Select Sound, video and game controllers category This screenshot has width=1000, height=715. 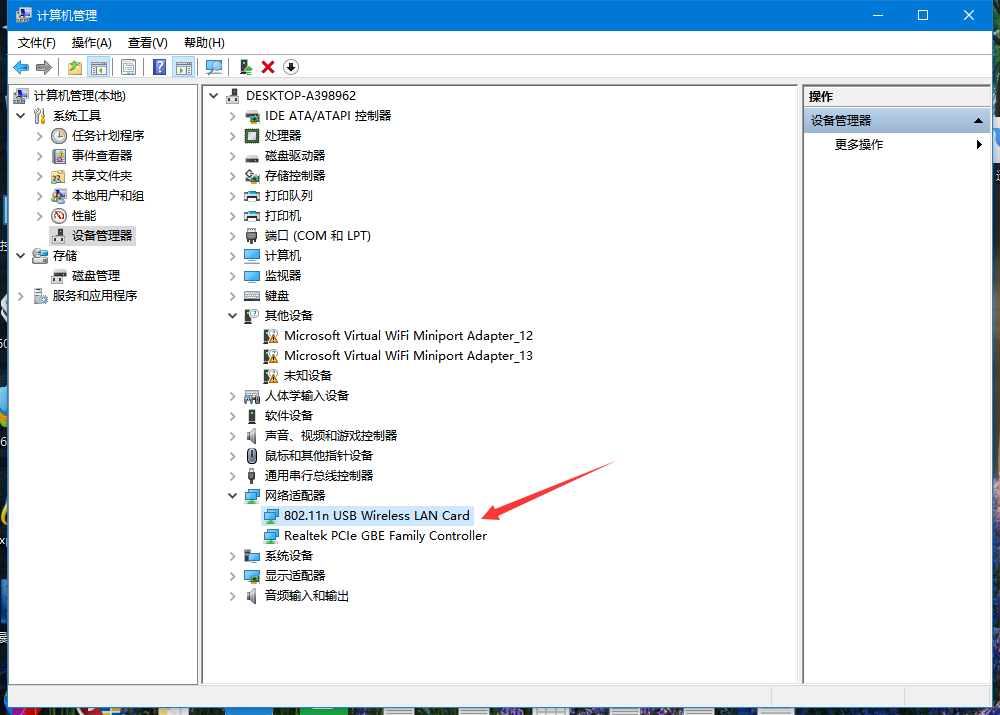(331, 436)
